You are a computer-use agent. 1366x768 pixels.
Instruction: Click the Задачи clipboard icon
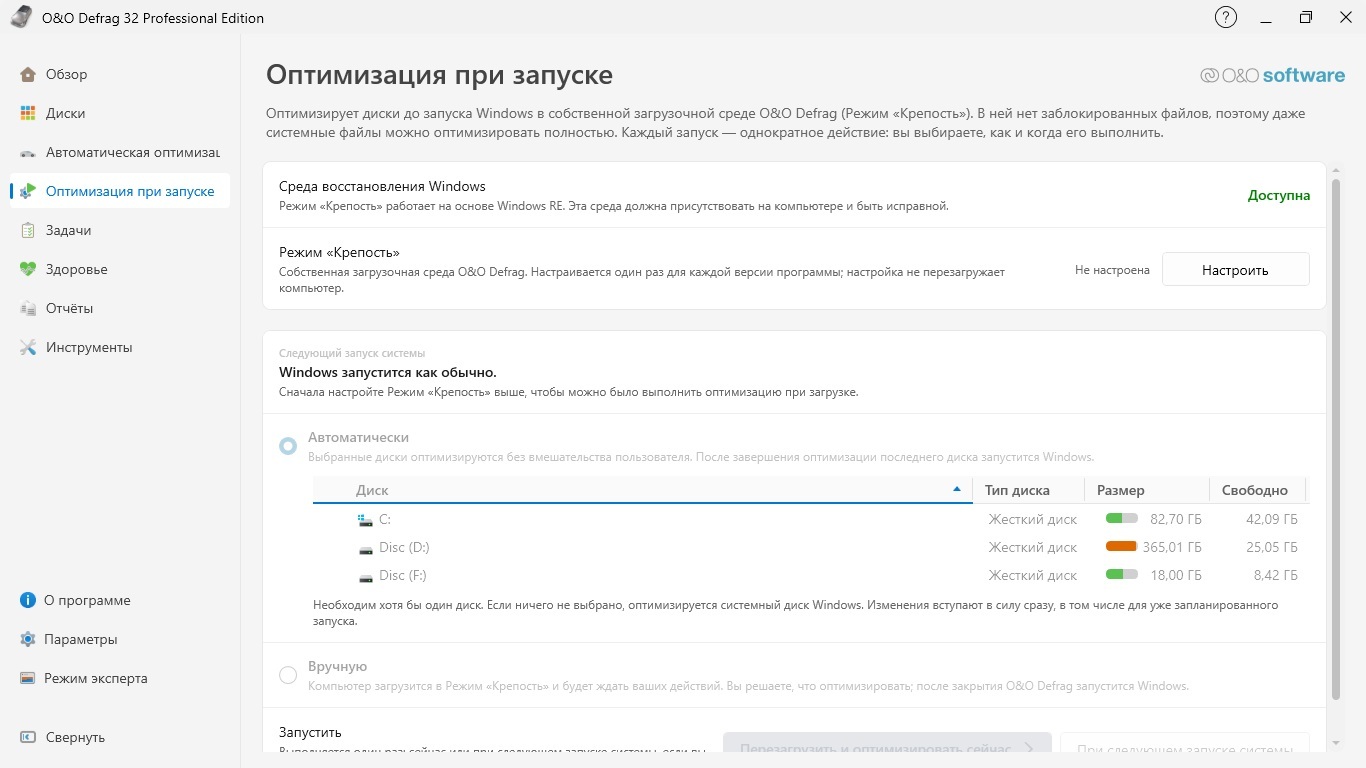coord(28,230)
